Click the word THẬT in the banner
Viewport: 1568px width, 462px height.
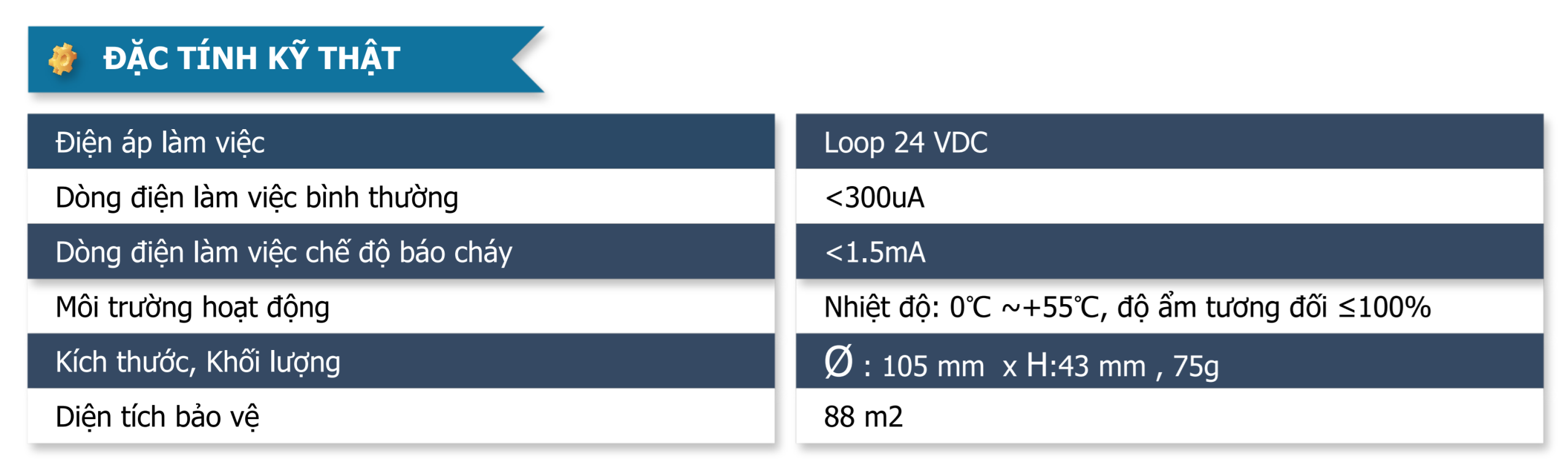coord(360,59)
